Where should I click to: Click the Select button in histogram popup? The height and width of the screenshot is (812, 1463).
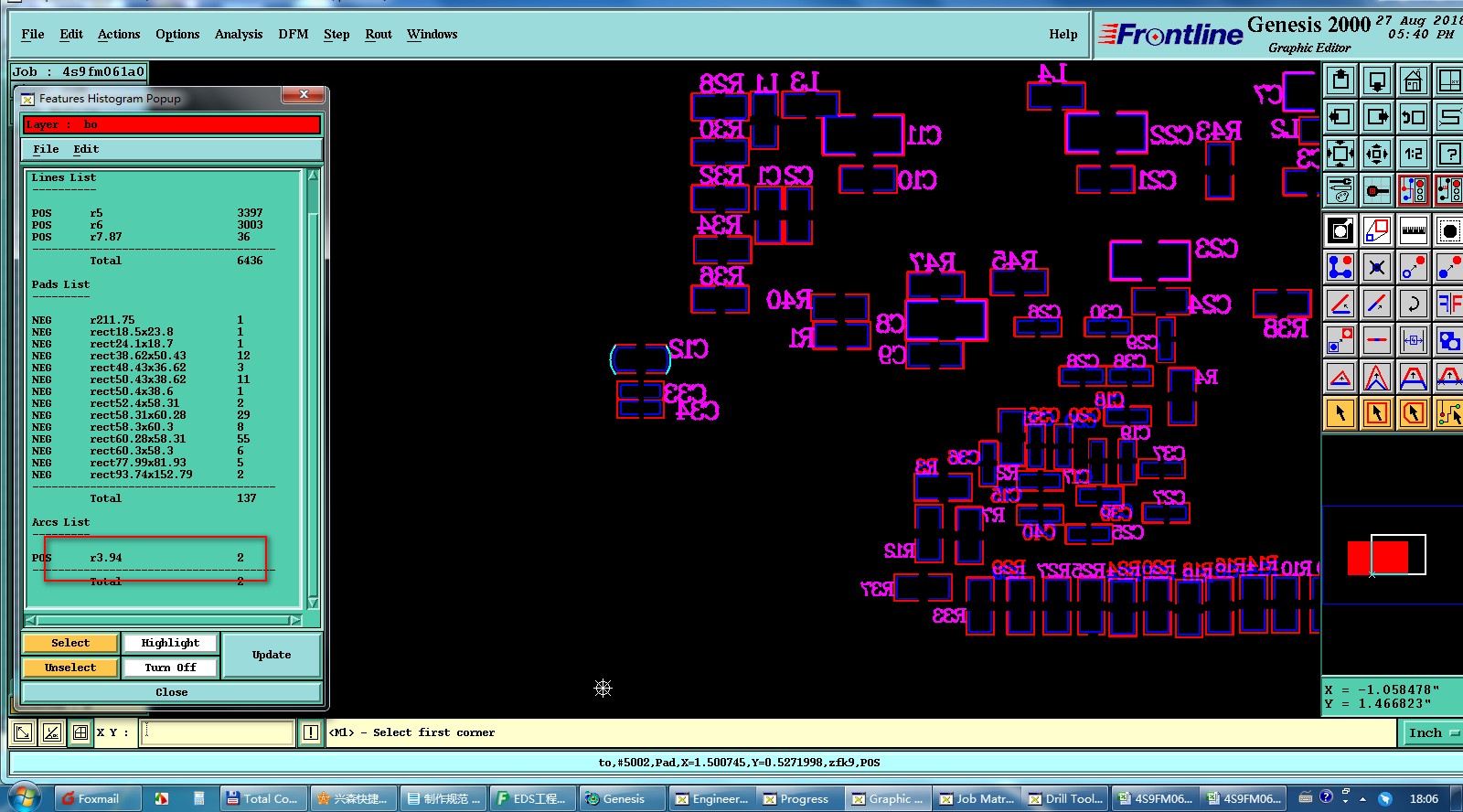[x=70, y=643]
